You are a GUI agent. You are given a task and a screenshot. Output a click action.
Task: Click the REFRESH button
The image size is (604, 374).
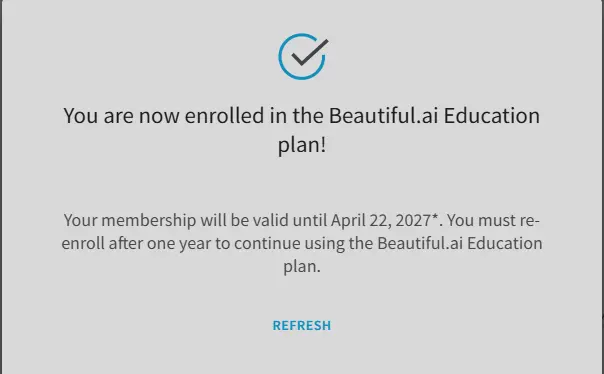(x=302, y=325)
